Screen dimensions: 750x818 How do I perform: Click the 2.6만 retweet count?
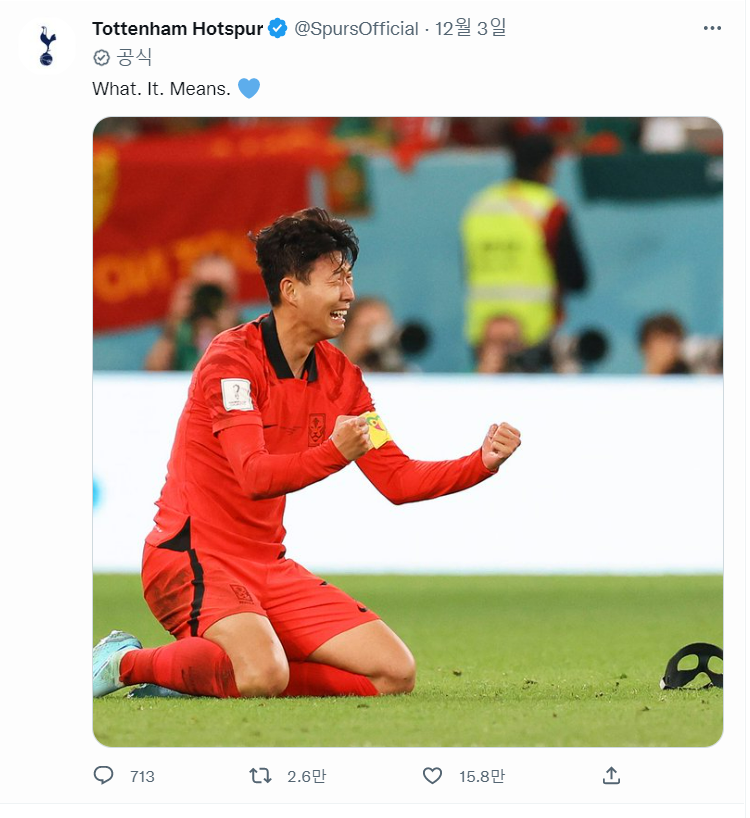click(307, 776)
